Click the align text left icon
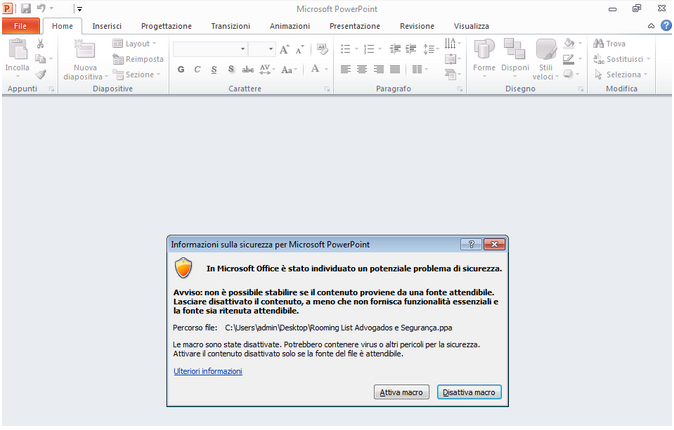The image size is (674, 430). 346,69
